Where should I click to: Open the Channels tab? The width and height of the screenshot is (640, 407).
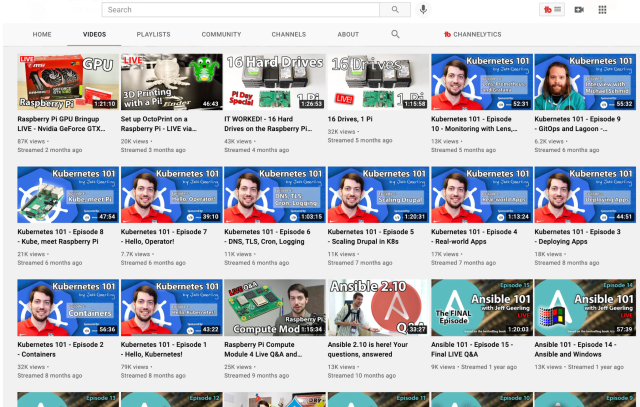[x=289, y=34]
